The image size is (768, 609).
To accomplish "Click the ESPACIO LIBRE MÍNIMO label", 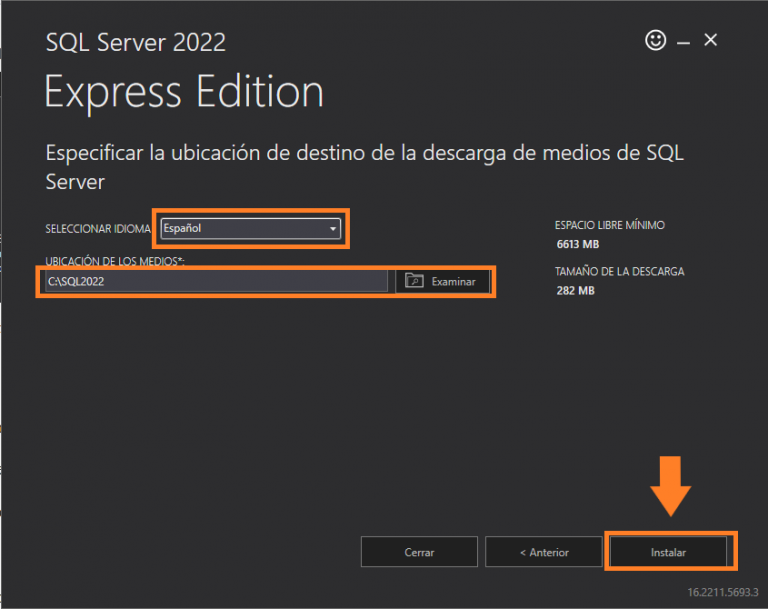I will click(610, 225).
